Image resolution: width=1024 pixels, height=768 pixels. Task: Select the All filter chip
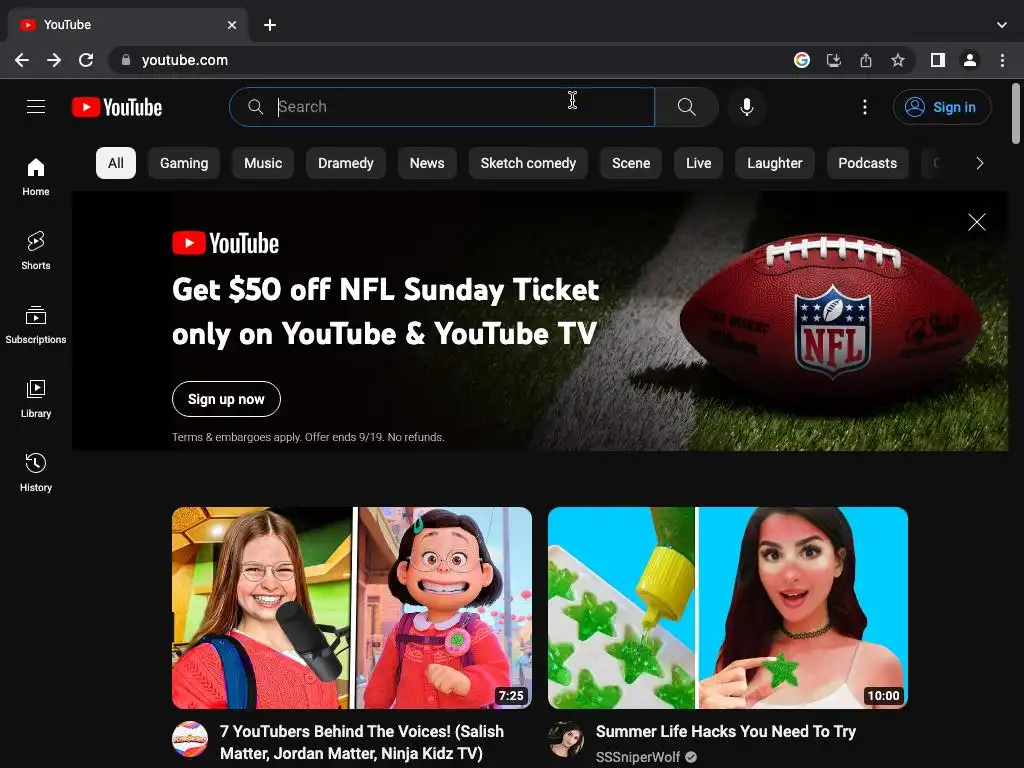116,163
